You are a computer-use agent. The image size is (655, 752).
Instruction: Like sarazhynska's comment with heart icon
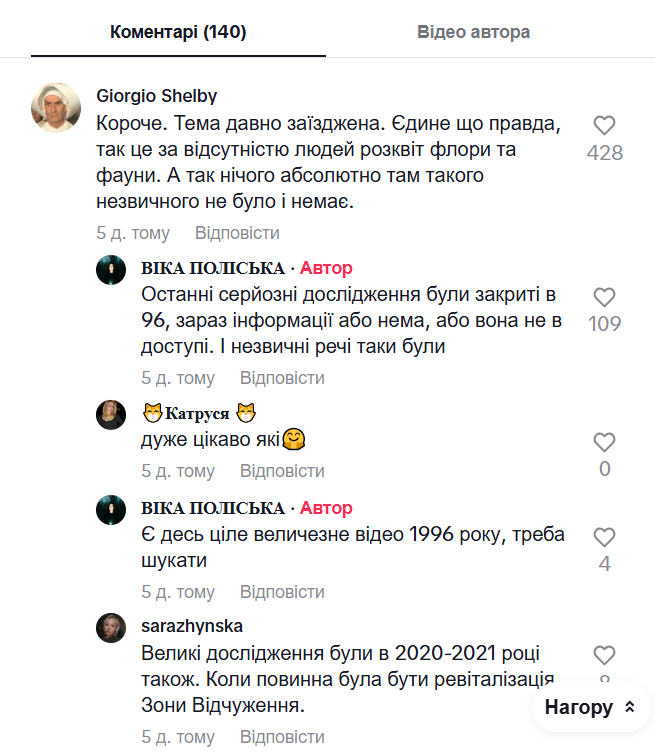(x=604, y=655)
